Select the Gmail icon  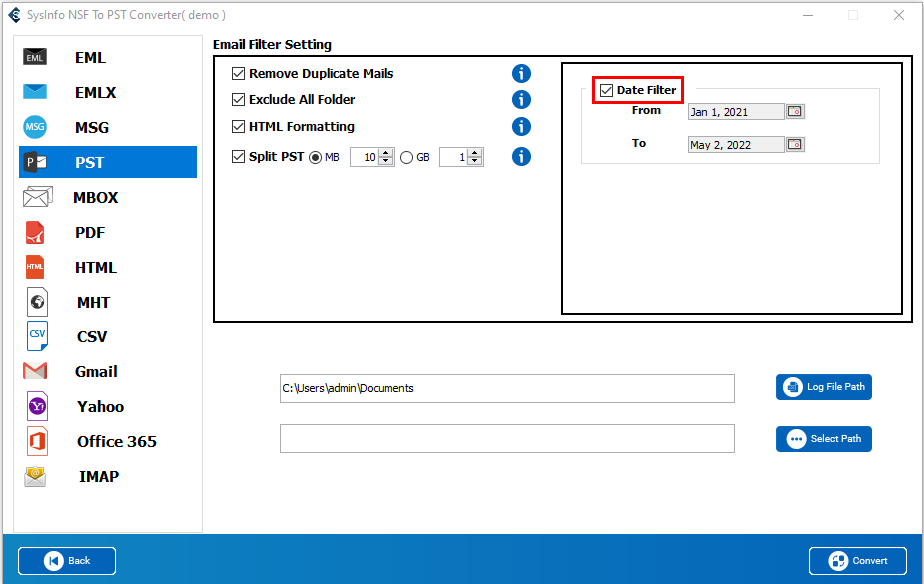pyautogui.click(x=35, y=371)
